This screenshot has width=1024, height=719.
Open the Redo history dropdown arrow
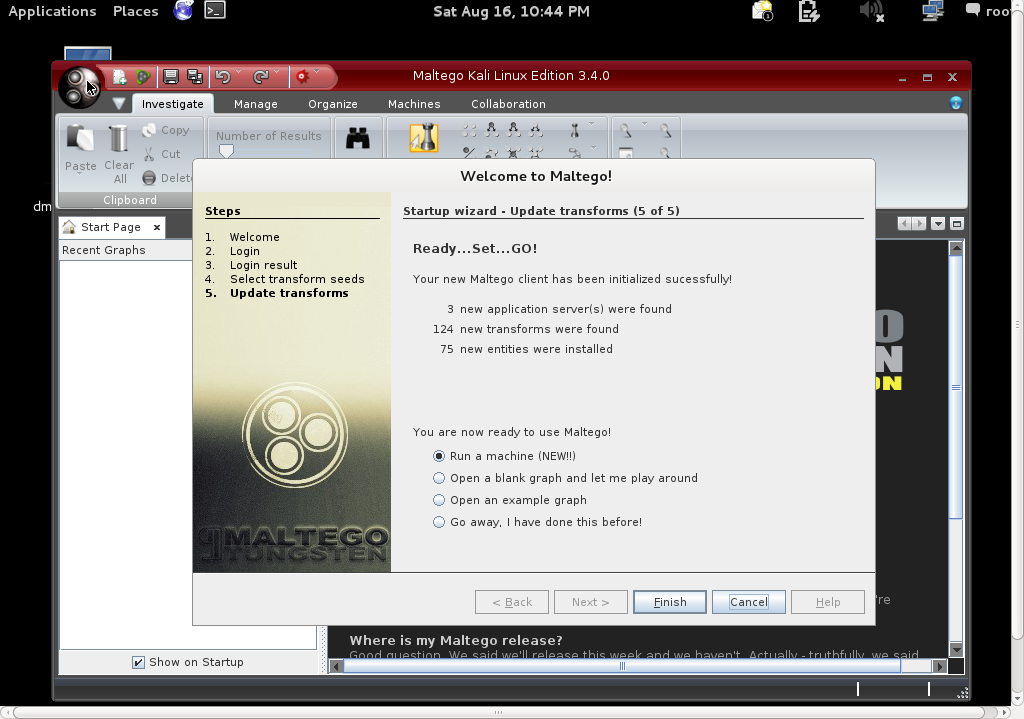click(276, 71)
